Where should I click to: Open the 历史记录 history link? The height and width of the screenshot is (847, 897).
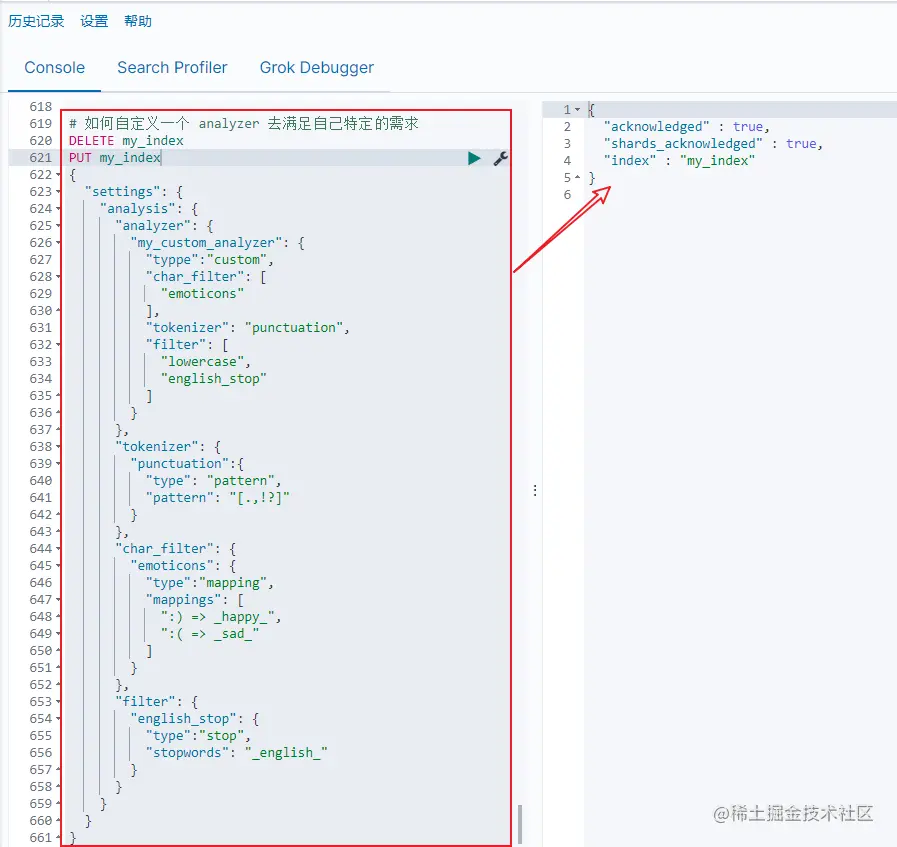pos(36,21)
